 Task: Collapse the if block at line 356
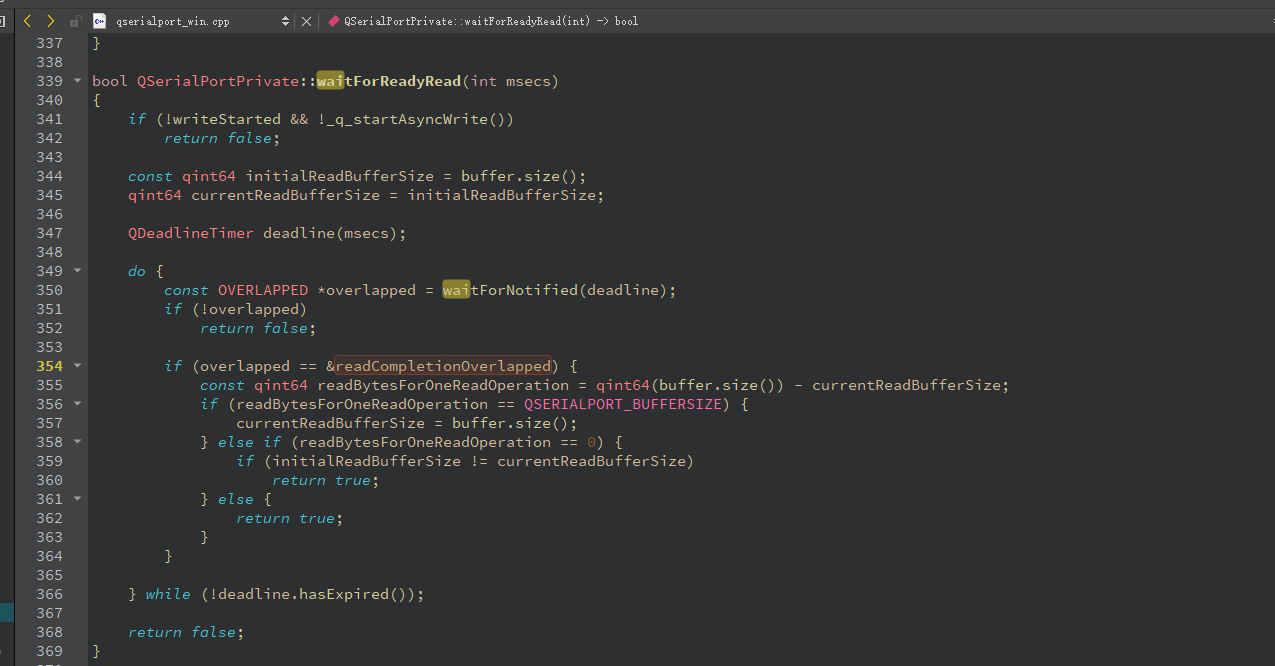click(x=77, y=404)
